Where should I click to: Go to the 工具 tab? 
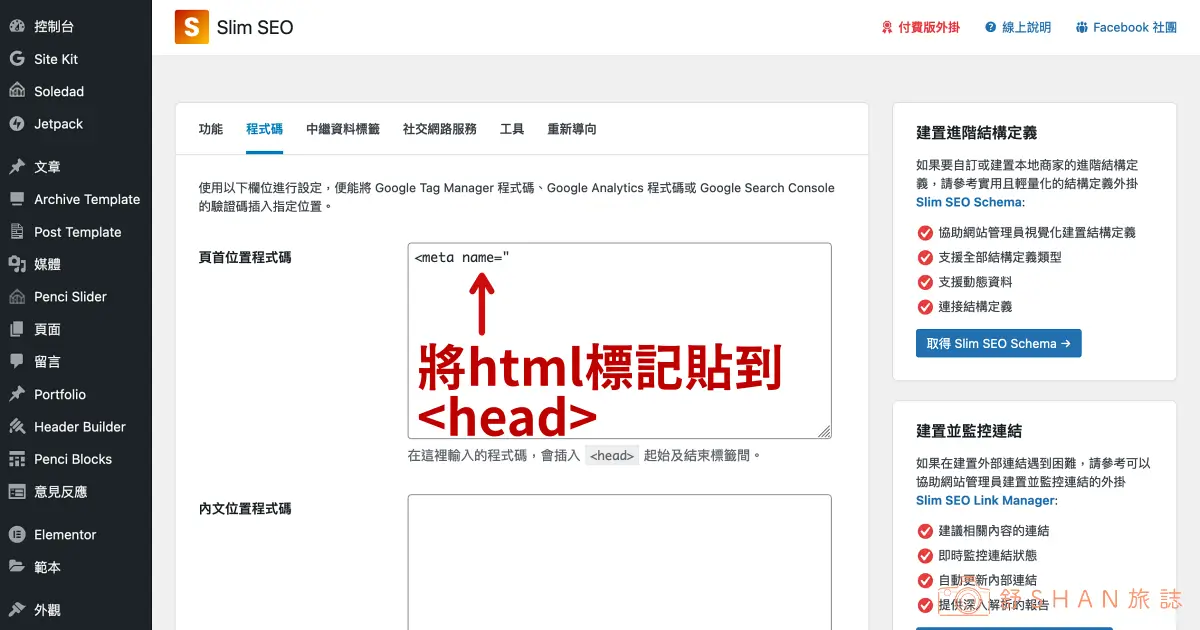click(x=512, y=129)
